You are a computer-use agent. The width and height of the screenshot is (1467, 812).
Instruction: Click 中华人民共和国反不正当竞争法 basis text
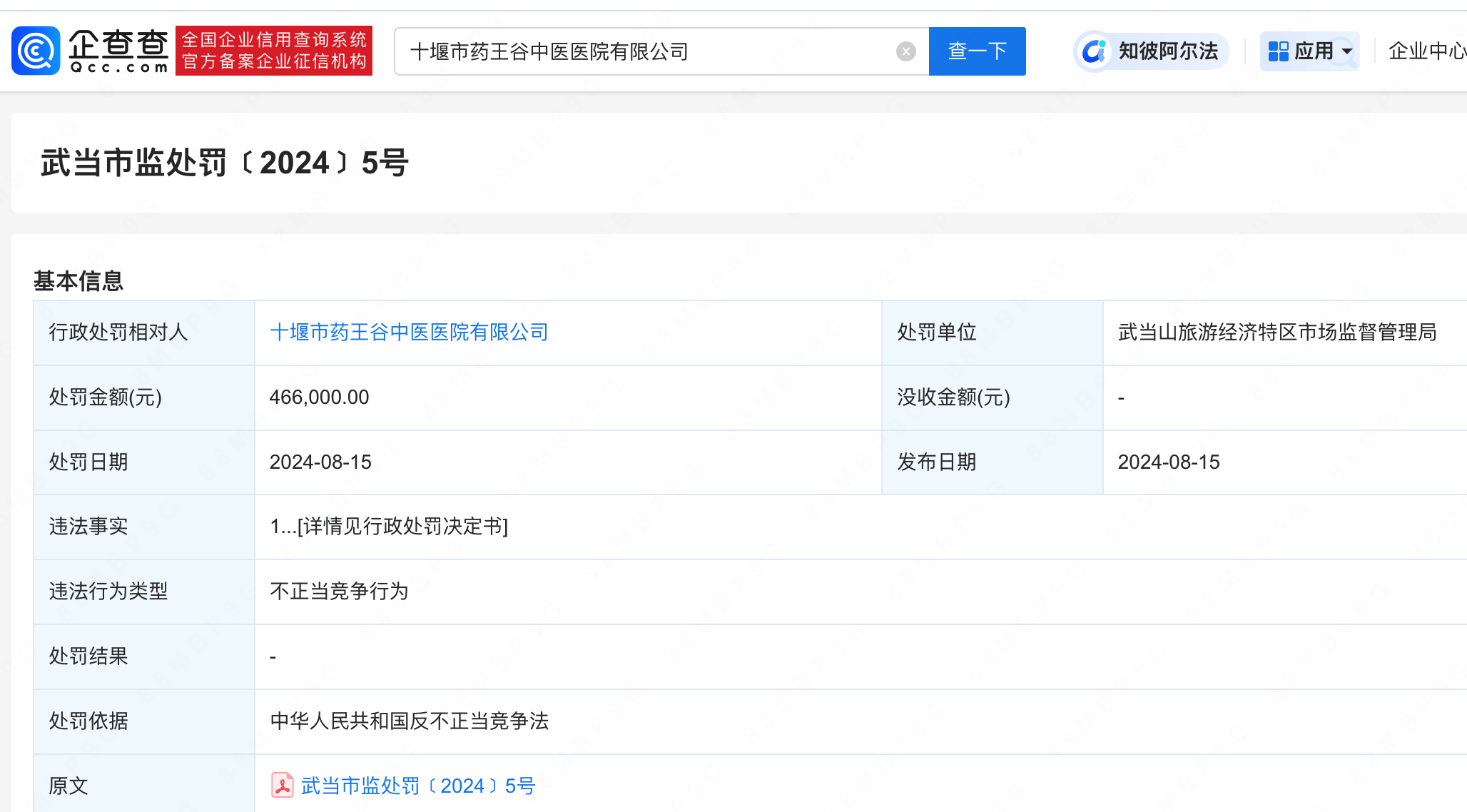point(410,721)
